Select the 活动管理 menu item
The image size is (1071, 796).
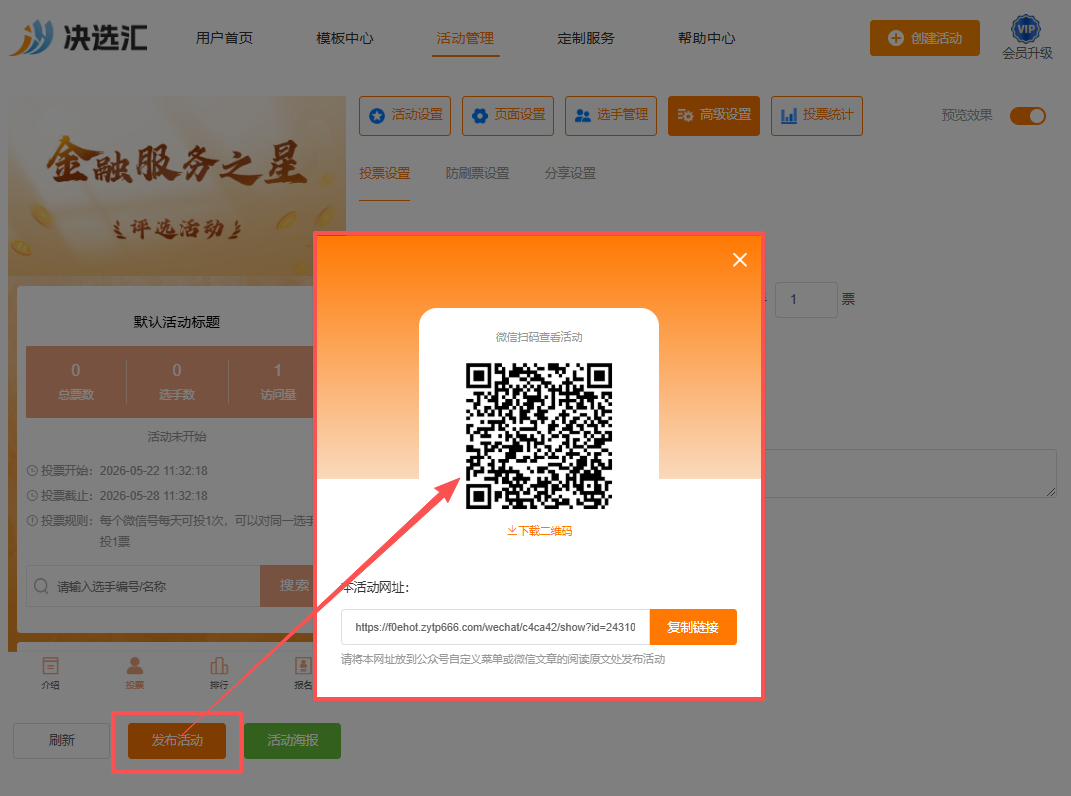(x=465, y=38)
